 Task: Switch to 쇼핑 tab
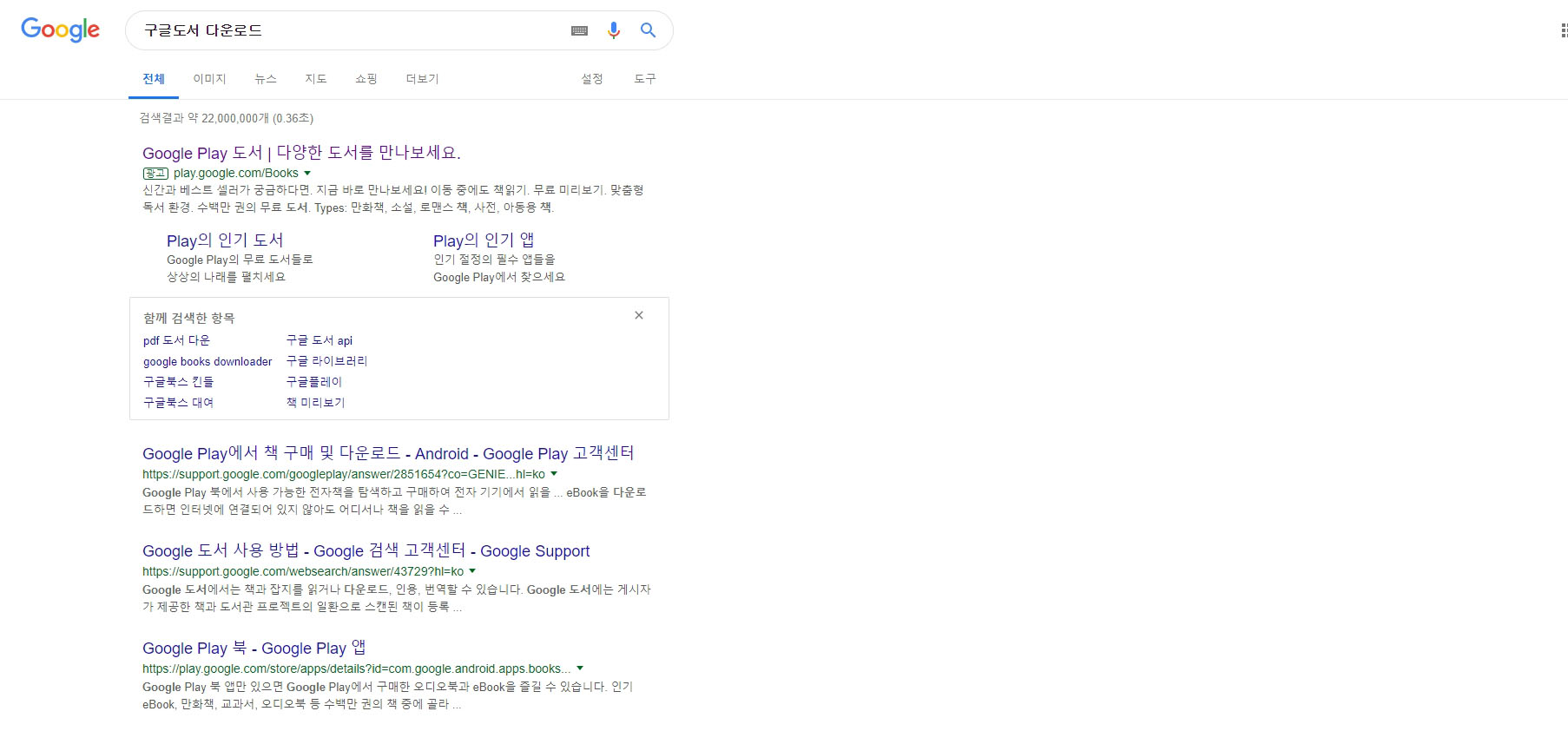pos(366,79)
